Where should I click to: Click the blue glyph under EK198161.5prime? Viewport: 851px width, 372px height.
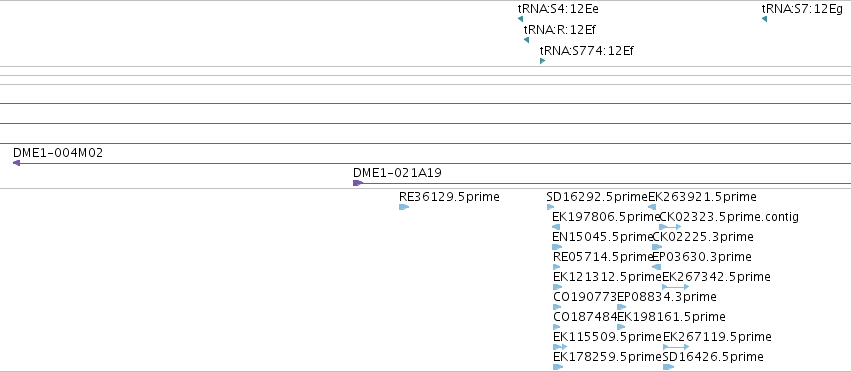tap(621, 327)
